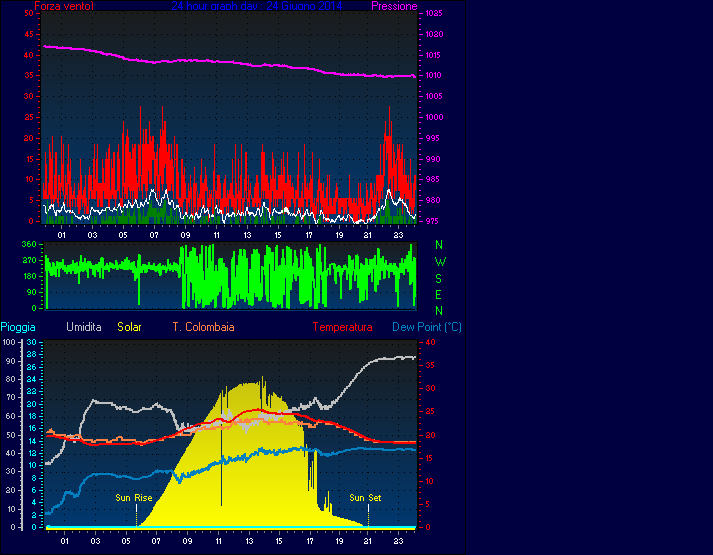Click the 995 pressure axis value
Image resolution: width=713 pixels, height=555 pixels.
(432, 138)
